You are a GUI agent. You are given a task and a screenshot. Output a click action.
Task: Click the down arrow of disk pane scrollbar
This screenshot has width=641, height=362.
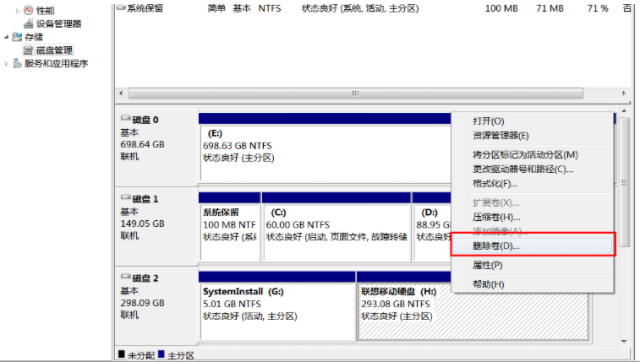click(x=624, y=341)
